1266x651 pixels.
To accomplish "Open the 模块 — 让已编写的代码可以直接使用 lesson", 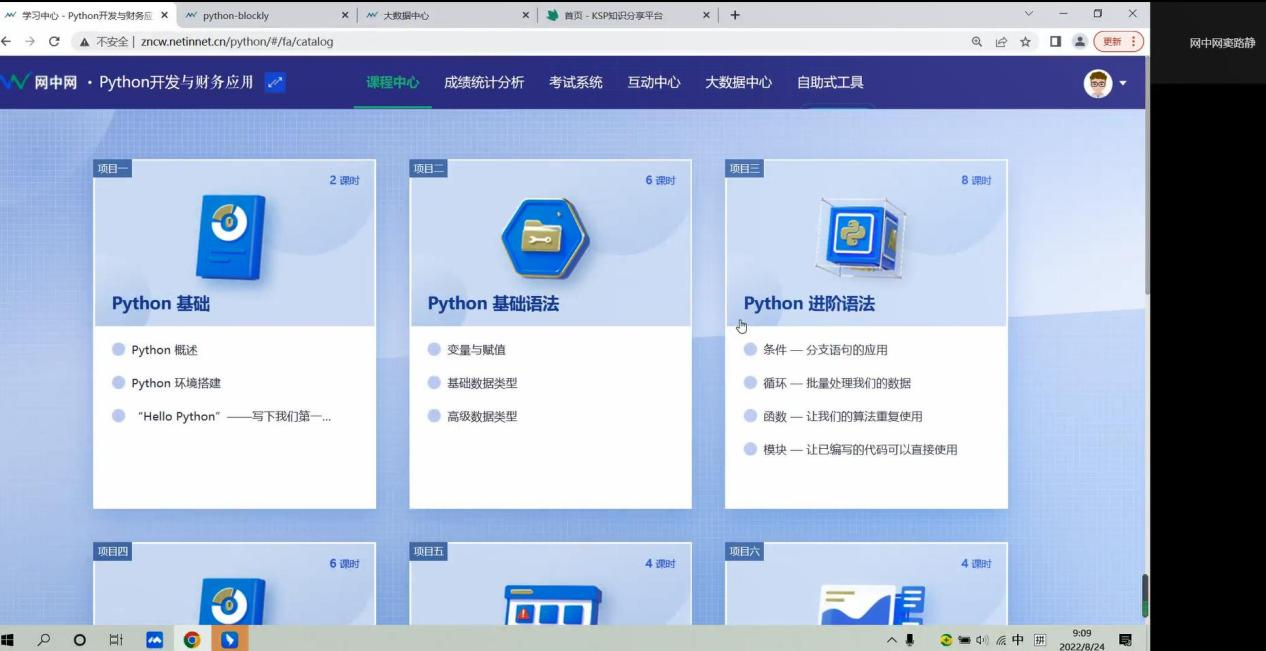I will 860,449.
